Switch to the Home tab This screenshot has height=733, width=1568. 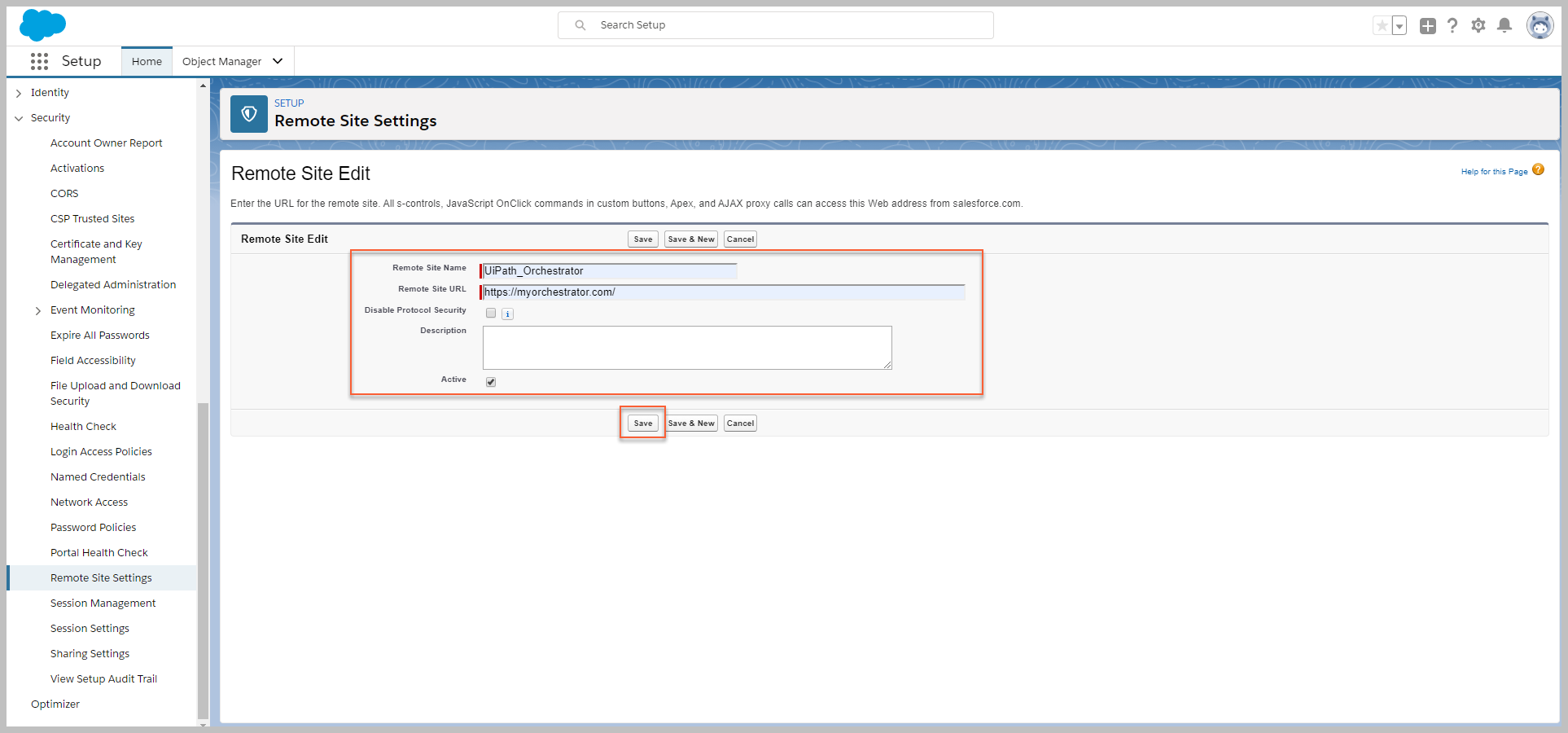tap(147, 61)
